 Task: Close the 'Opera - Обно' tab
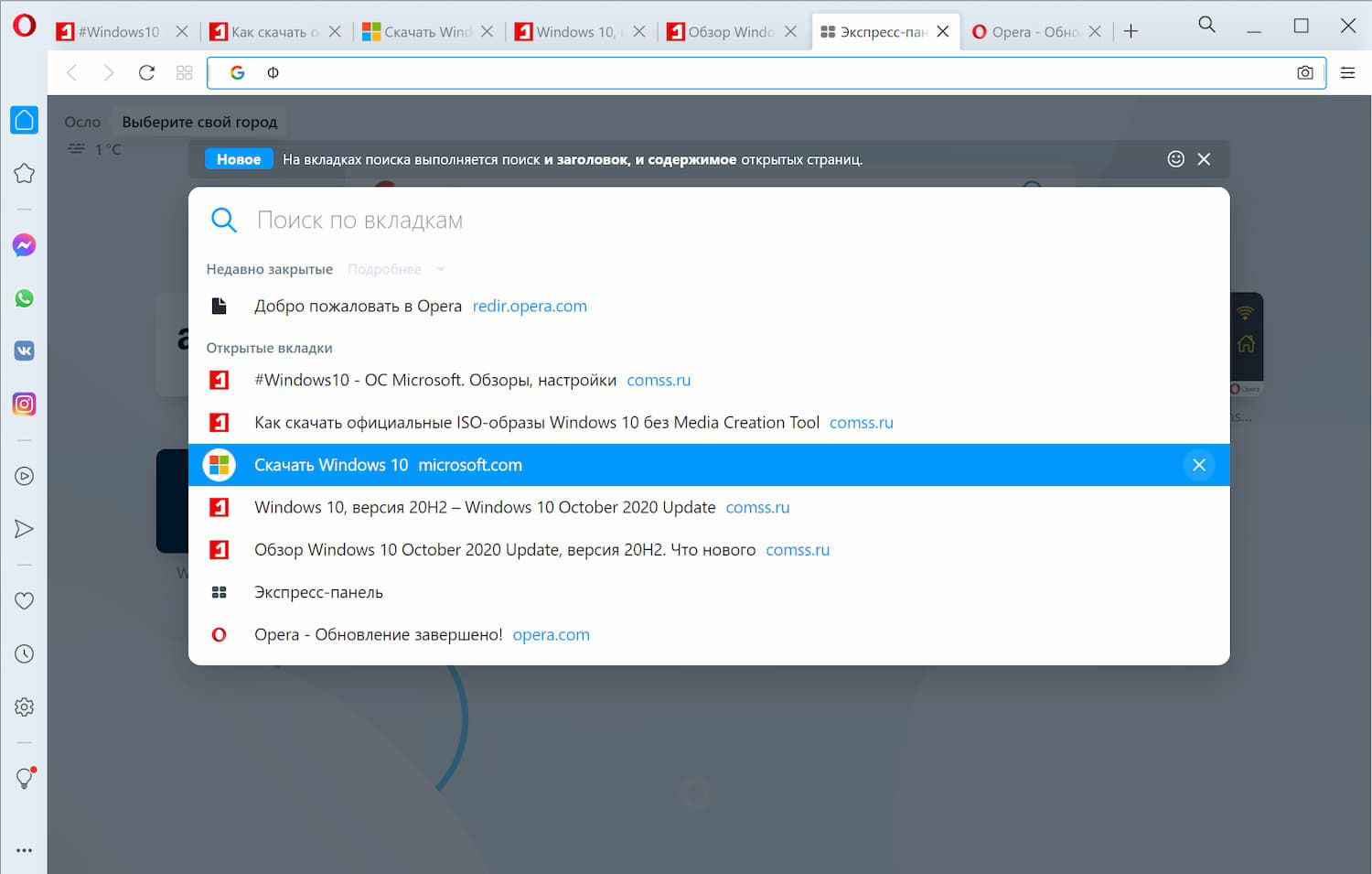pyautogui.click(x=1095, y=32)
